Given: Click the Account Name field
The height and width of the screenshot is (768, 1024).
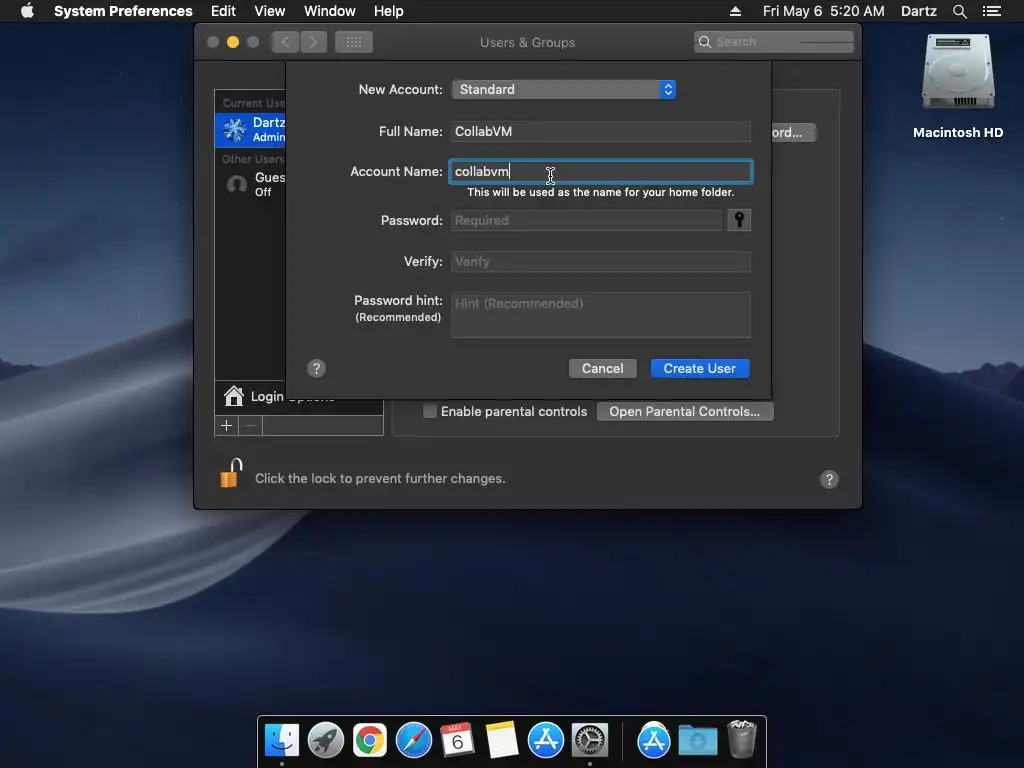Looking at the screenshot, I should coord(600,171).
